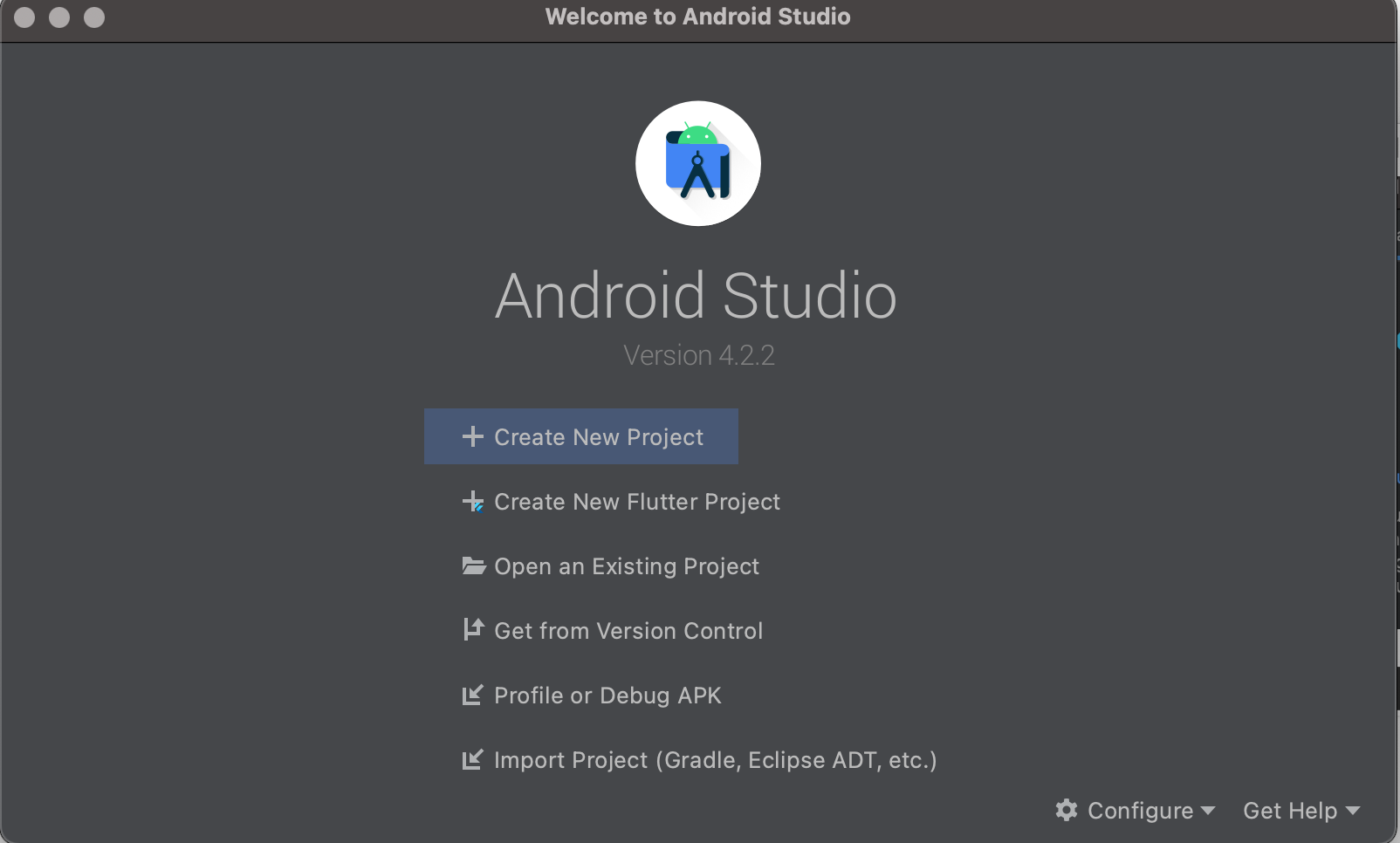
Task: Close the welcome window
Action: (x=24, y=17)
